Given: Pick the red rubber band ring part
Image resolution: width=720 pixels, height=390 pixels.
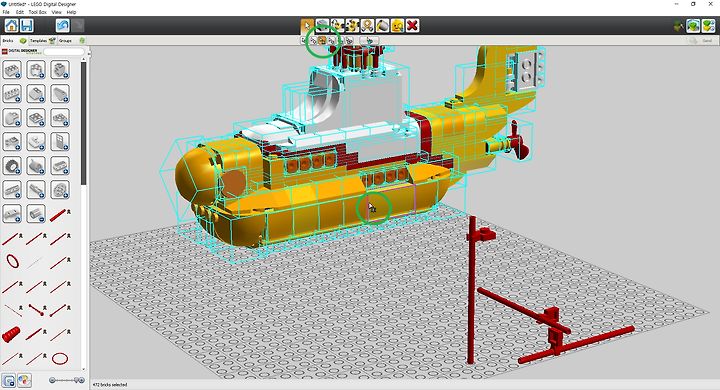Looking at the screenshot, I should pos(12,262).
